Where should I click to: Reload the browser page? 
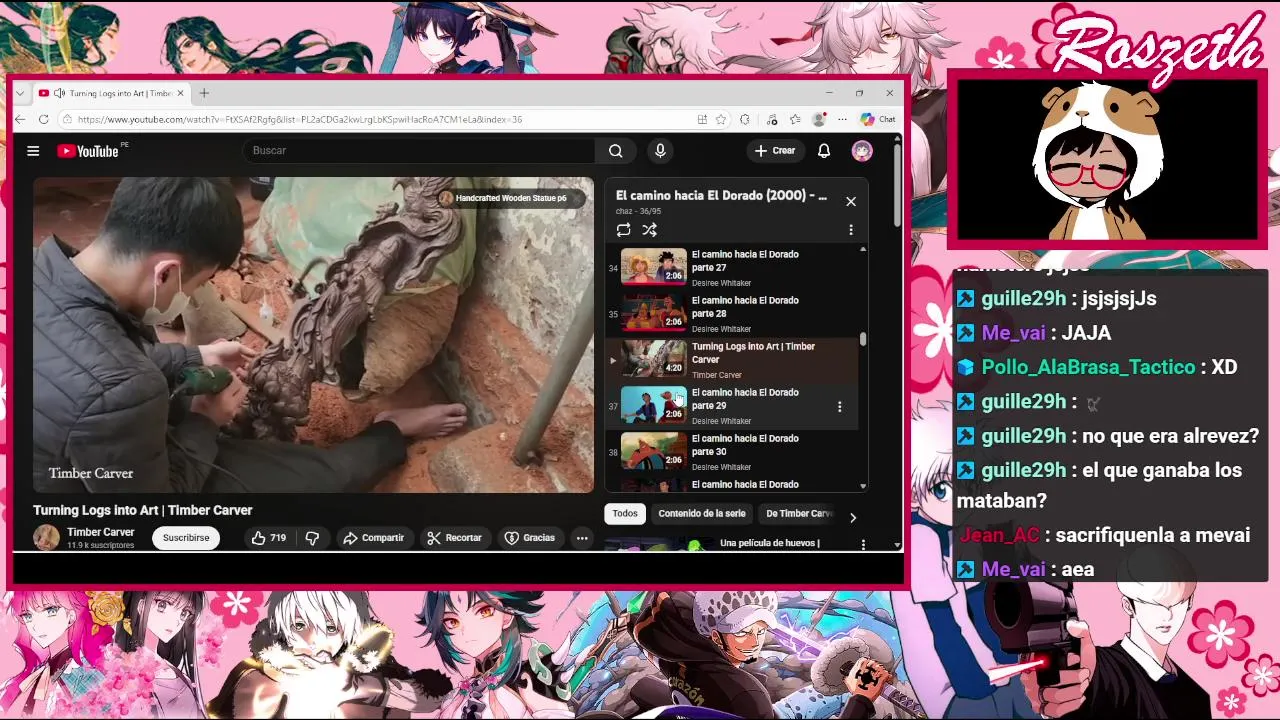[44, 119]
